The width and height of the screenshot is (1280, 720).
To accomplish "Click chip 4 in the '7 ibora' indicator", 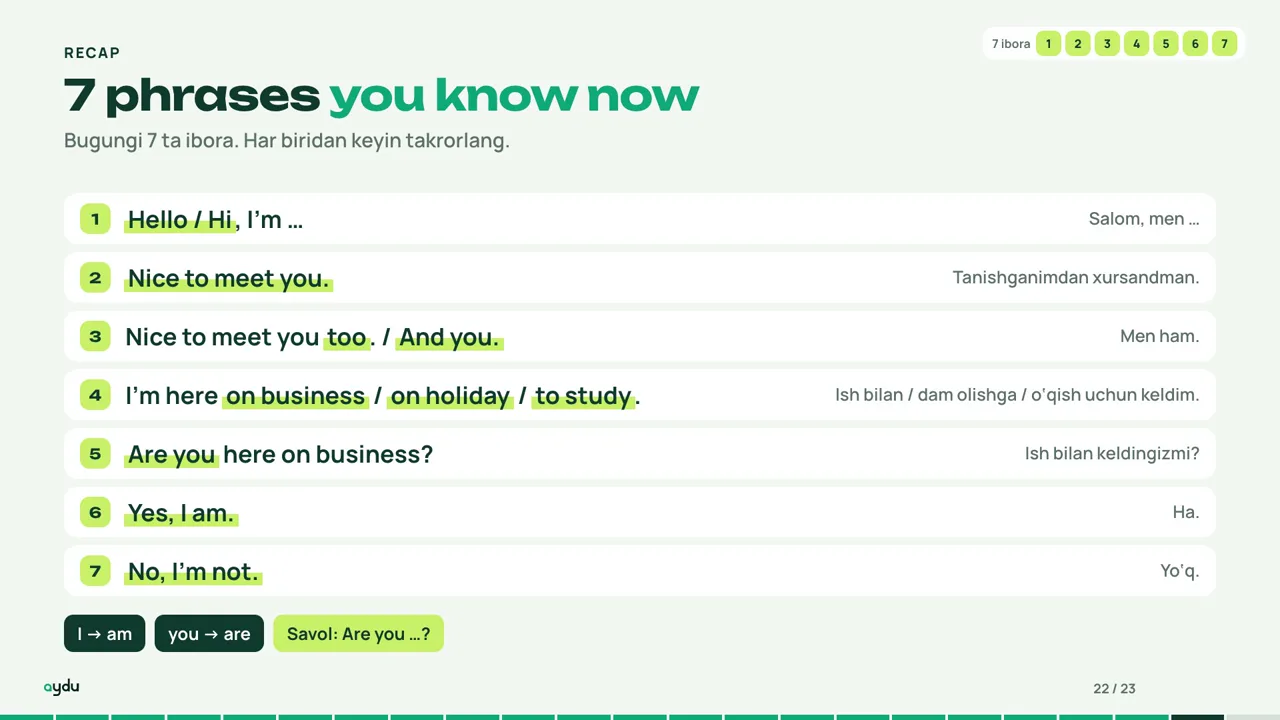I will coord(1136,44).
